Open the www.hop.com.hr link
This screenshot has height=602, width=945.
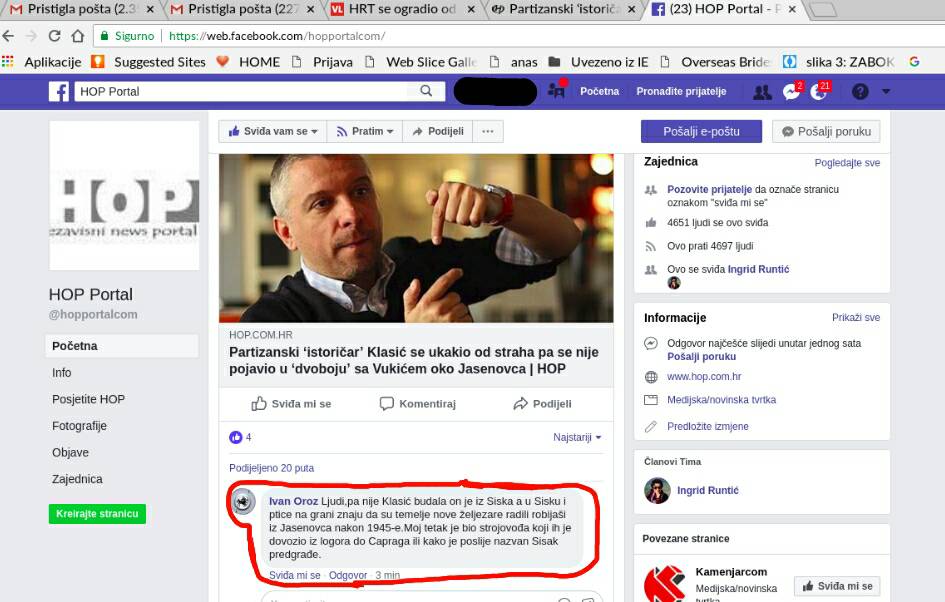coord(704,377)
